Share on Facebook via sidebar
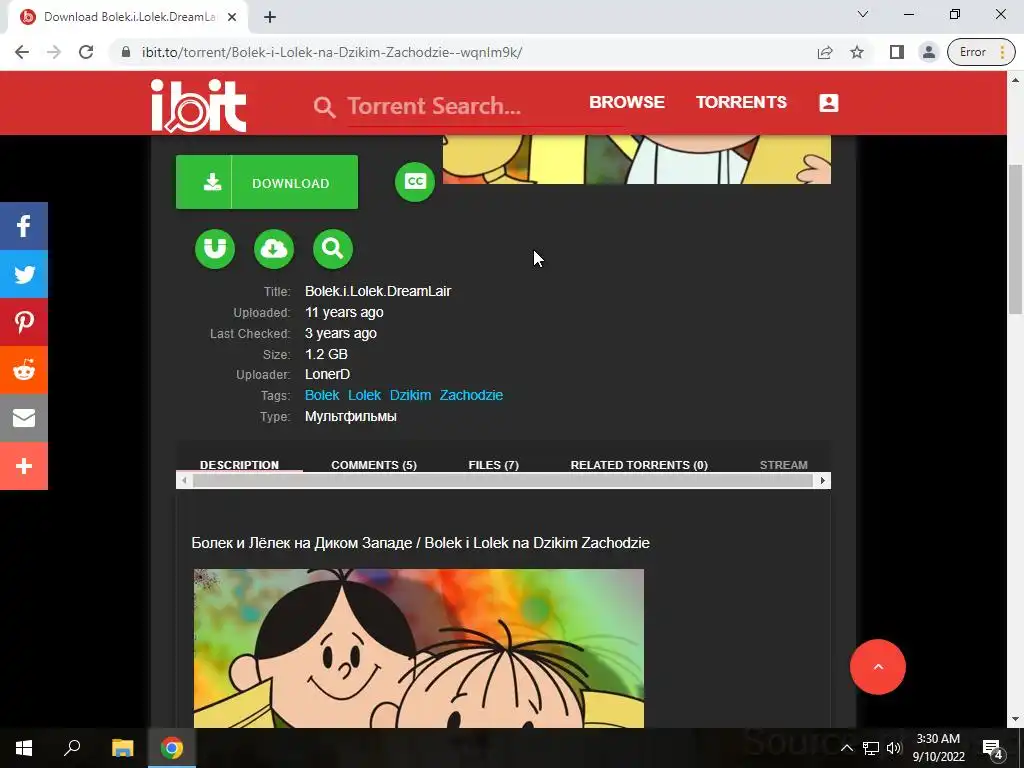This screenshot has width=1024, height=768. (24, 226)
